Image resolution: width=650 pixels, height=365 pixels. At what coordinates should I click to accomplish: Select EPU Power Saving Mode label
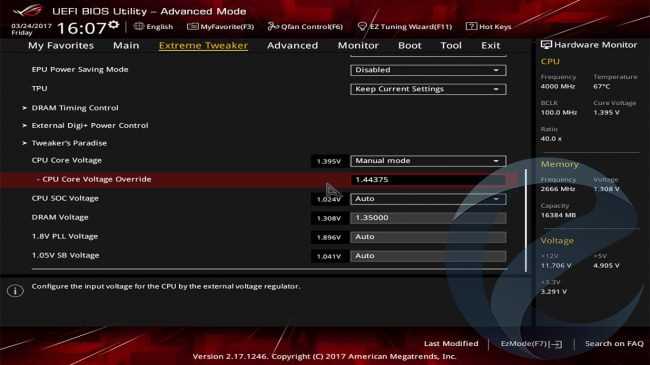(80, 69)
